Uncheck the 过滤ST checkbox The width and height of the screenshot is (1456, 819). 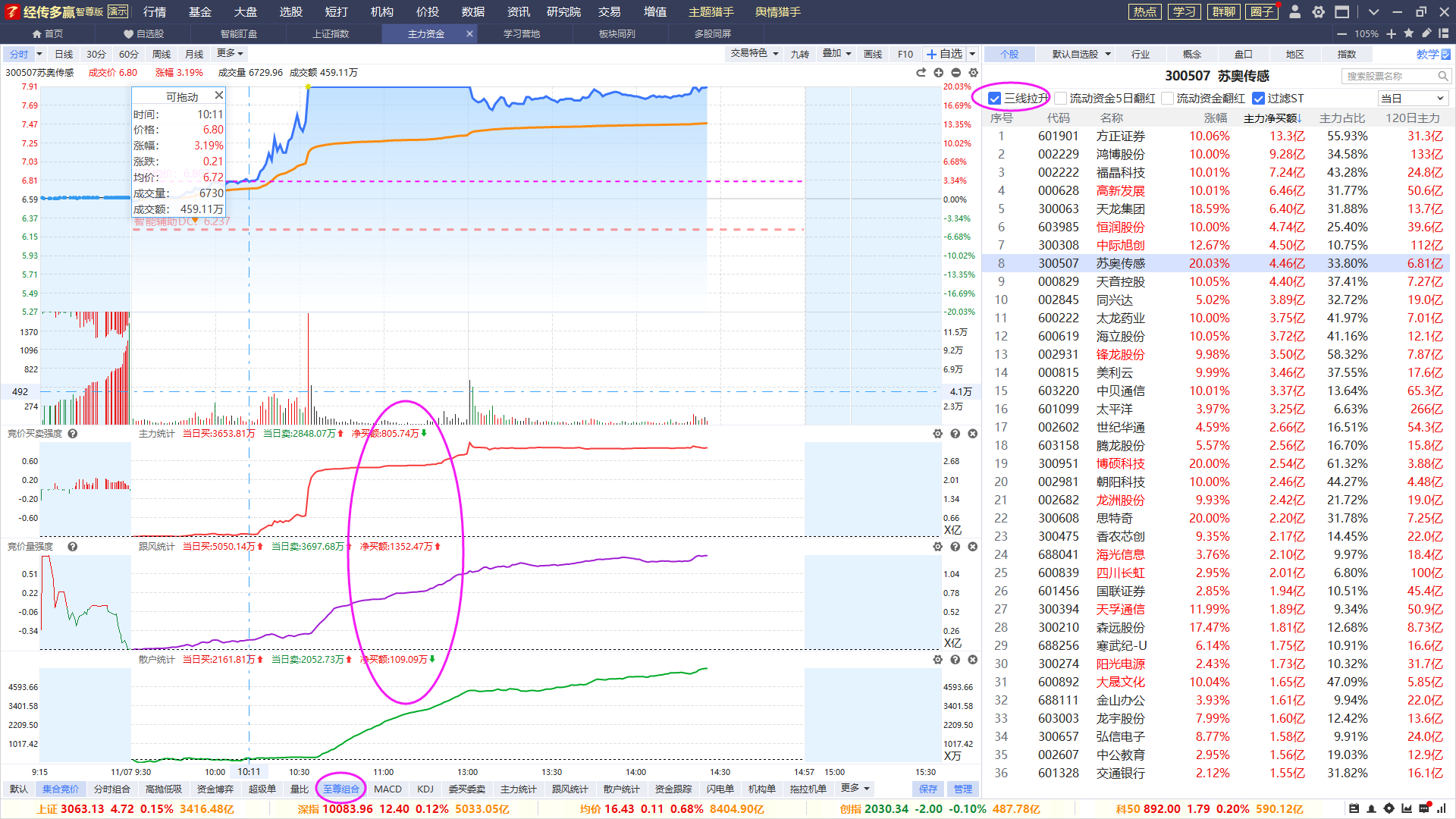point(1259,99)
